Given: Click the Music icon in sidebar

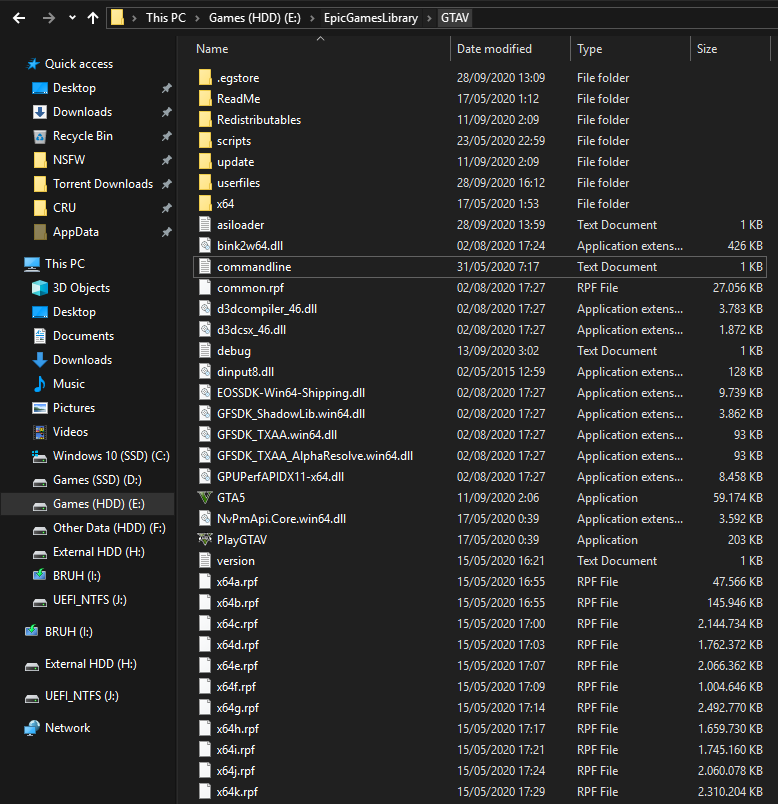Looking at the screenshot, I should [x=40, y=384].
